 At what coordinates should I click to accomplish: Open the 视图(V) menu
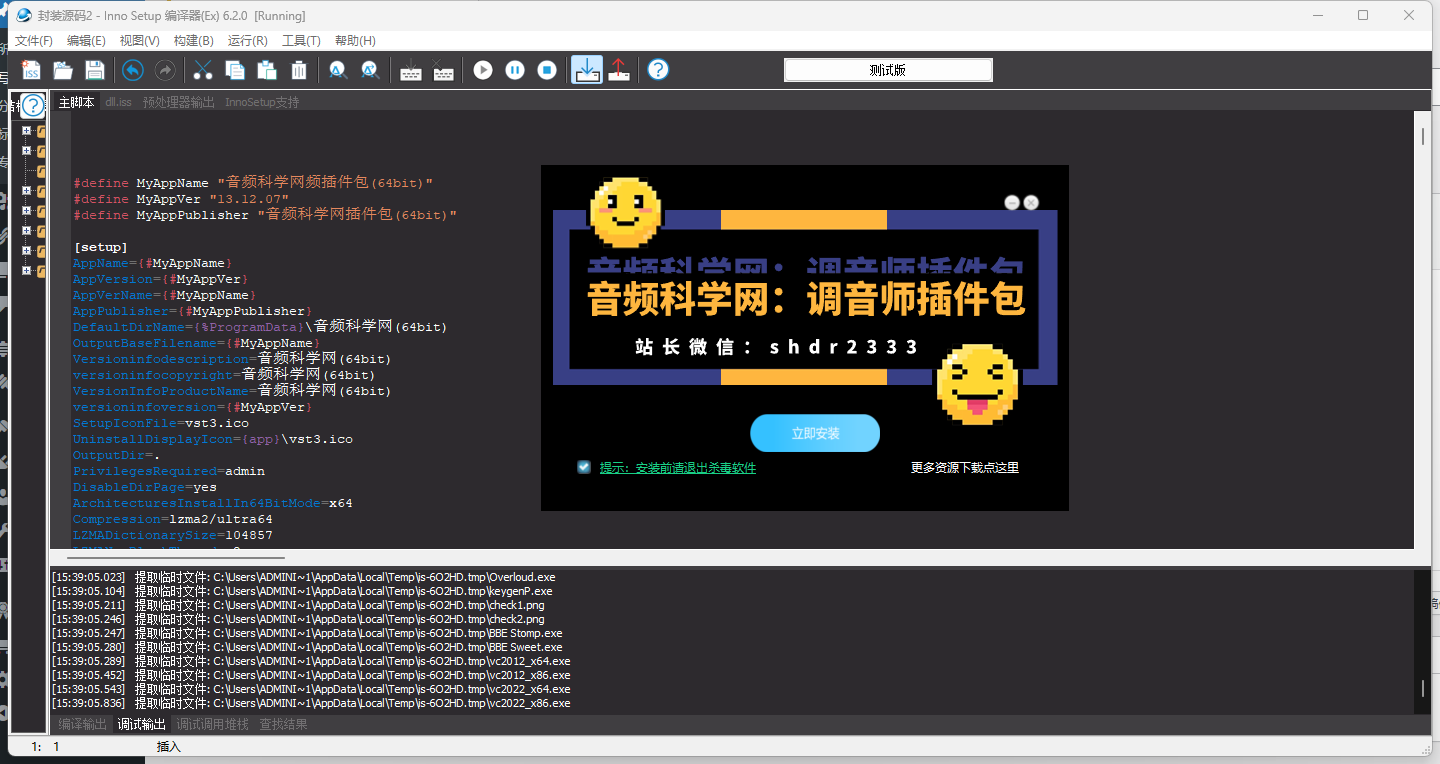pos(139,41)
